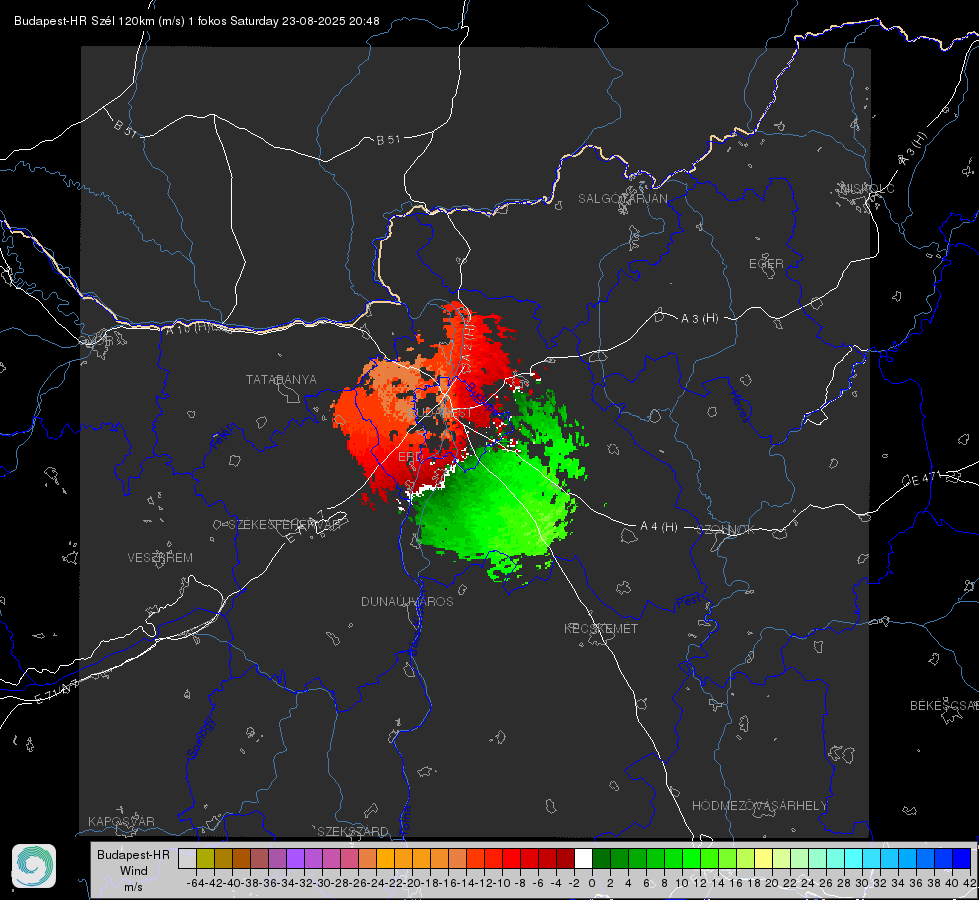The height and width of the screenshot is (900, 979).
Task: Click the KECSKEMÉT city label
Action: (x=601, y=628)
